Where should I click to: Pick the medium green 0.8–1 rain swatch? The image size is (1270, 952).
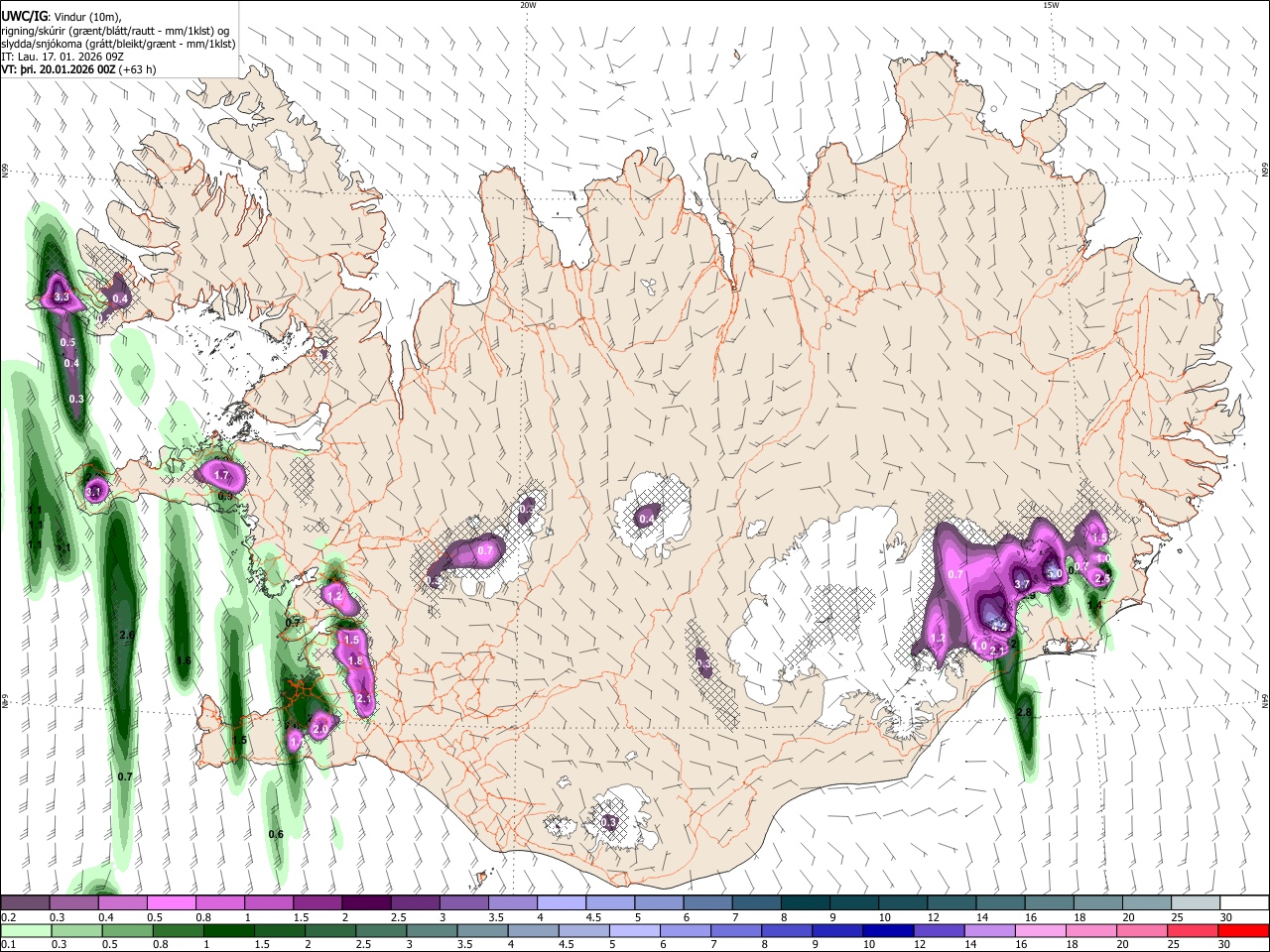tap(177, 930)
